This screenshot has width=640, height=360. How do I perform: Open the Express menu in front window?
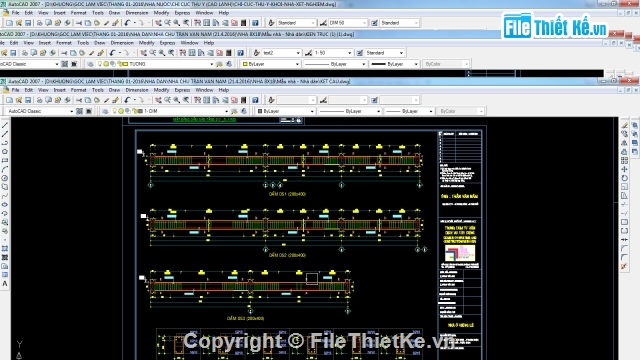pyautogui.click(x=182, y=90)
